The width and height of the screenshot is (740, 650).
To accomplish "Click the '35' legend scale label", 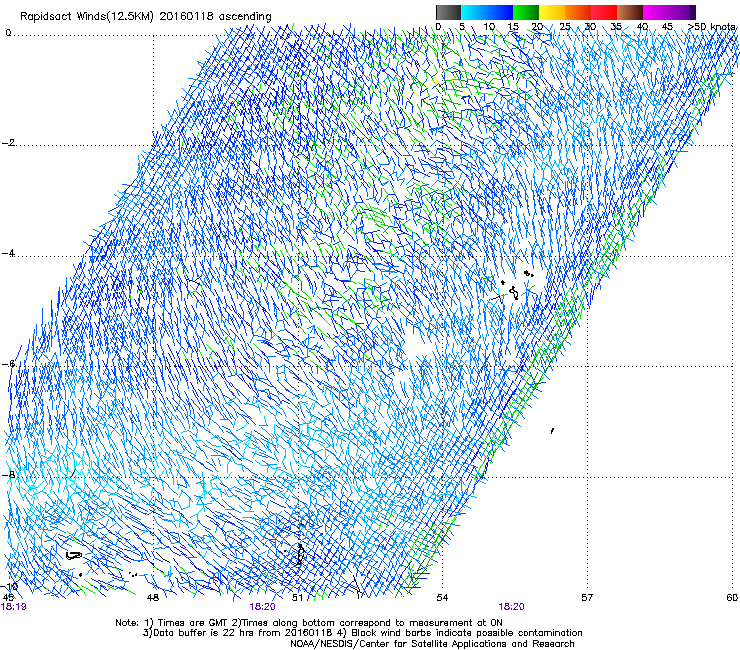I will (x=616, y=27).
